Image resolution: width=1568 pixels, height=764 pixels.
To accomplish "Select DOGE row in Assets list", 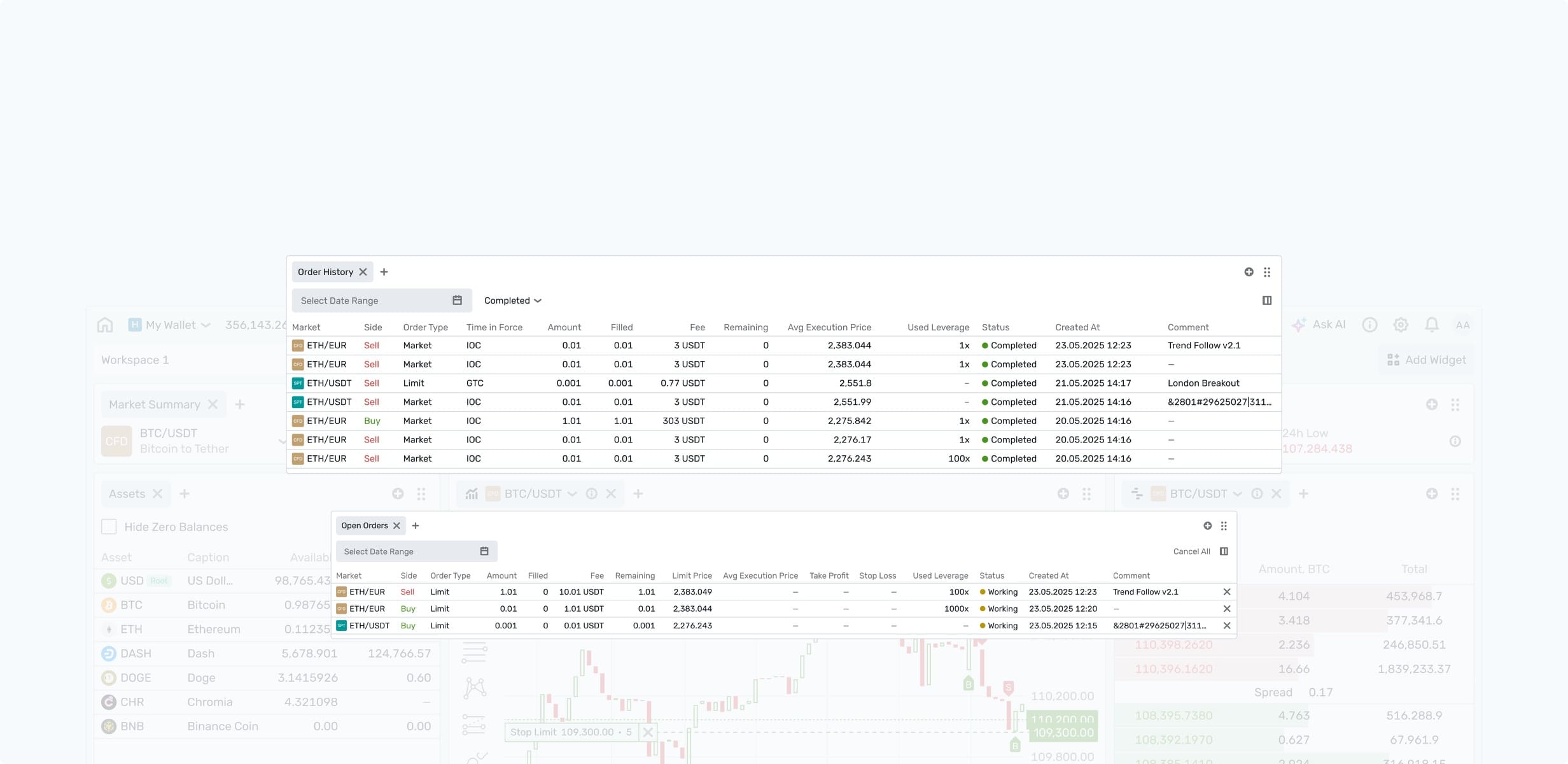I will pos(267,677).
